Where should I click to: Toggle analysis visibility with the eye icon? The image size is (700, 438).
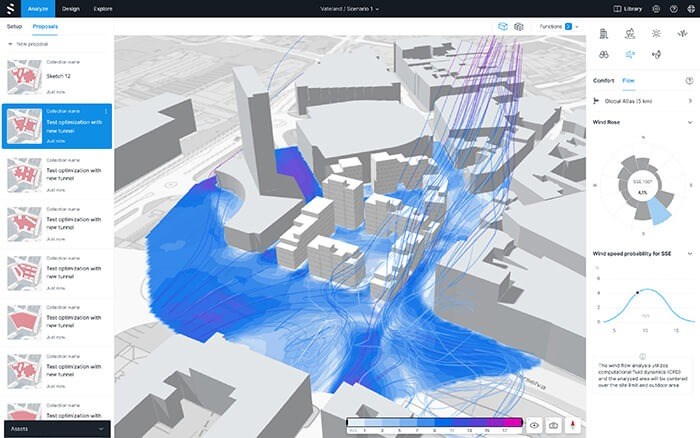coord(534,425)
